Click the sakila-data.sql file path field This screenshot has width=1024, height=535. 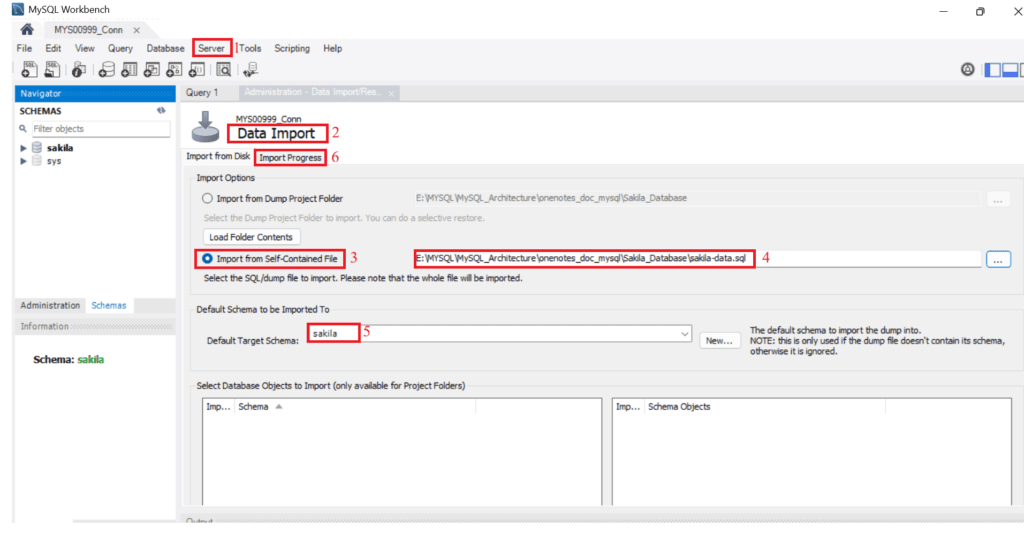pyautogui.click(x=697, y=259)
